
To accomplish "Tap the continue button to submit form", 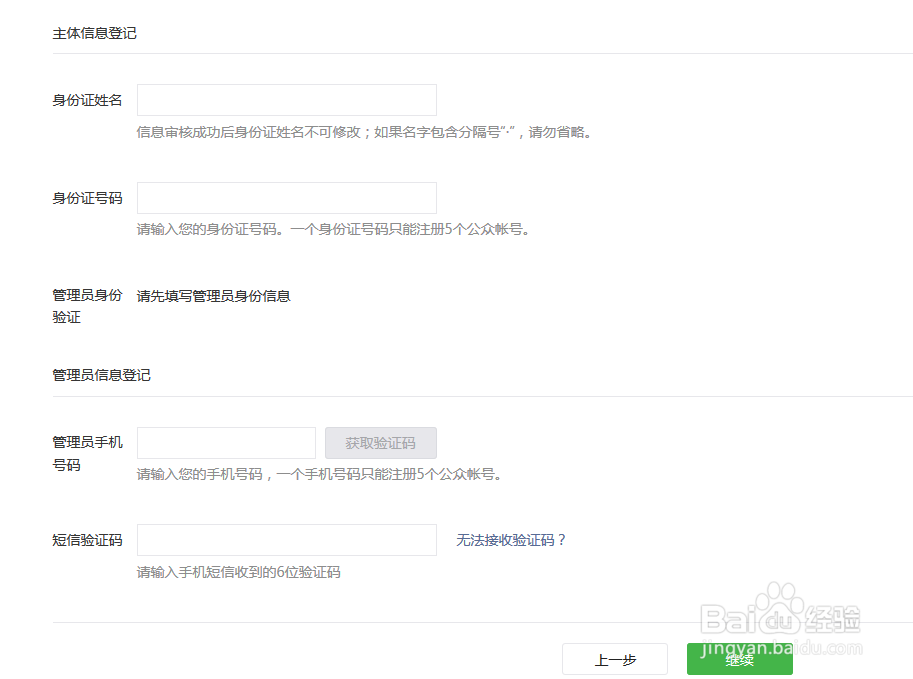I will (x=738, y=659).
